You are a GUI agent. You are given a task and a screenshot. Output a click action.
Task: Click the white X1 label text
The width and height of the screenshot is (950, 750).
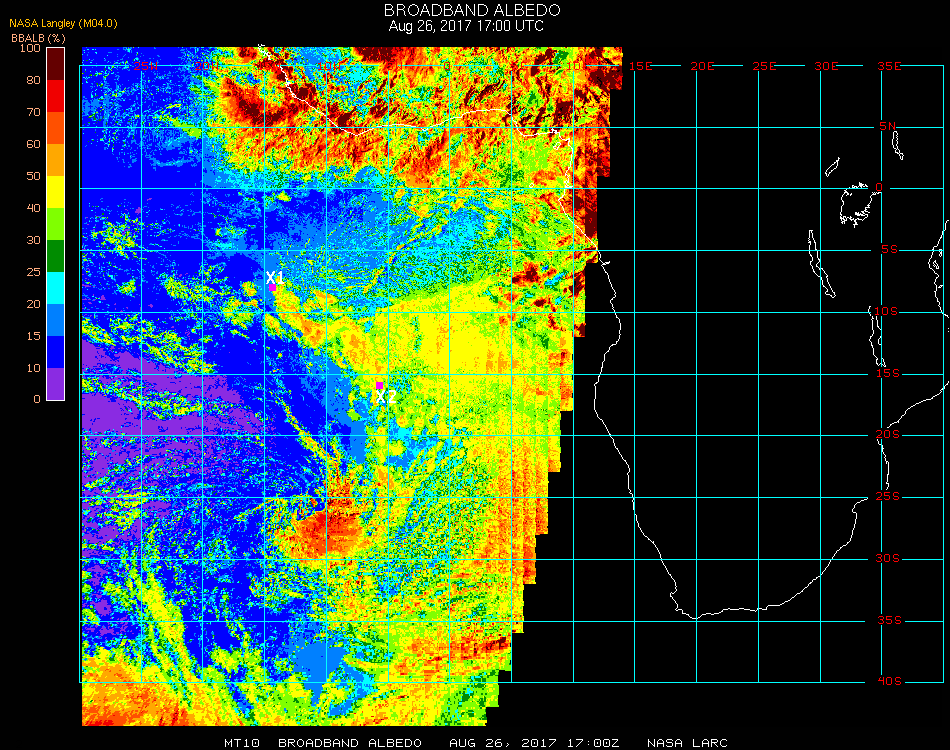(275, 277)
